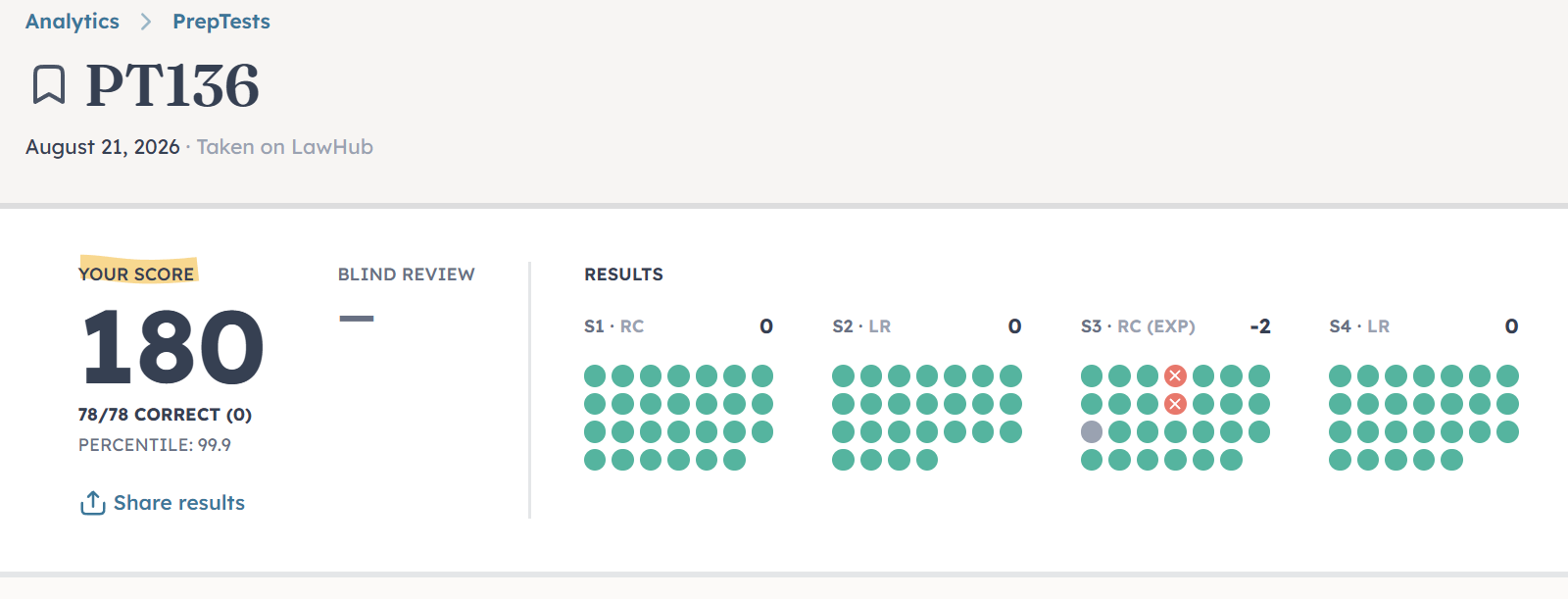The image size is (1568, 599).
Task: Click the last dot in S4 bottom row
Action: (1452, 460)
